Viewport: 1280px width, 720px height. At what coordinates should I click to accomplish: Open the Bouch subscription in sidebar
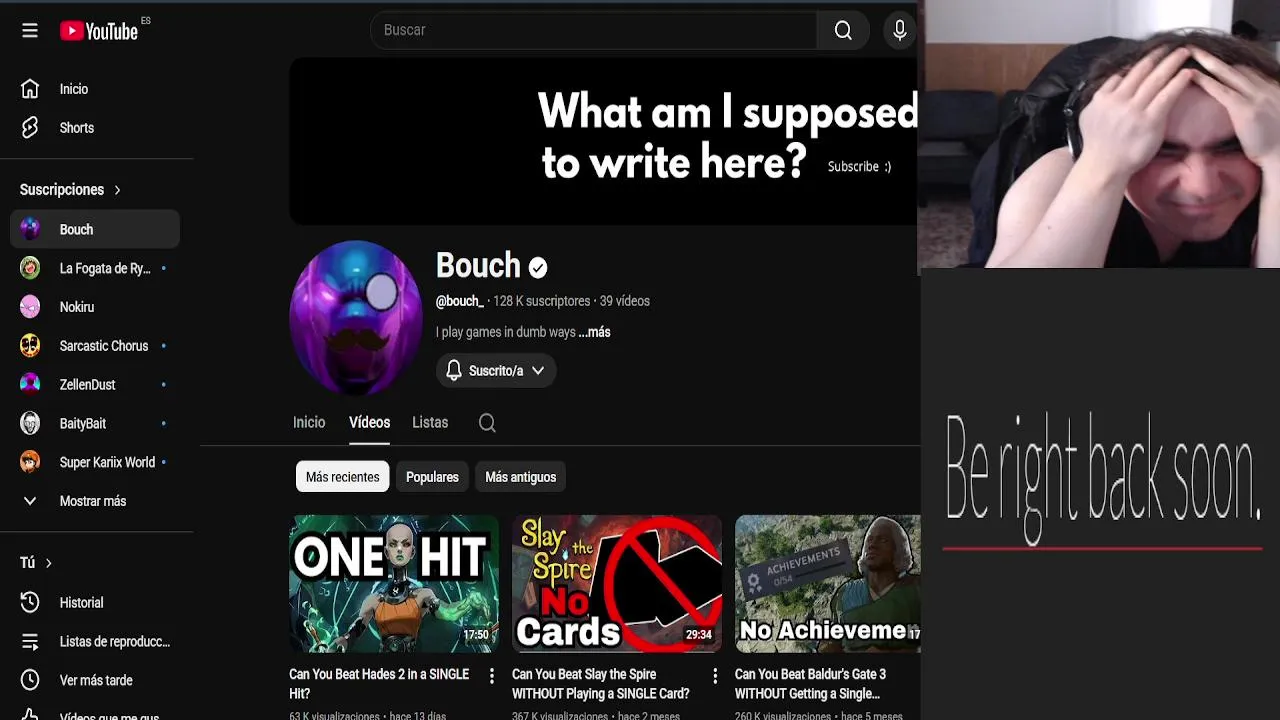click(96, 229)
